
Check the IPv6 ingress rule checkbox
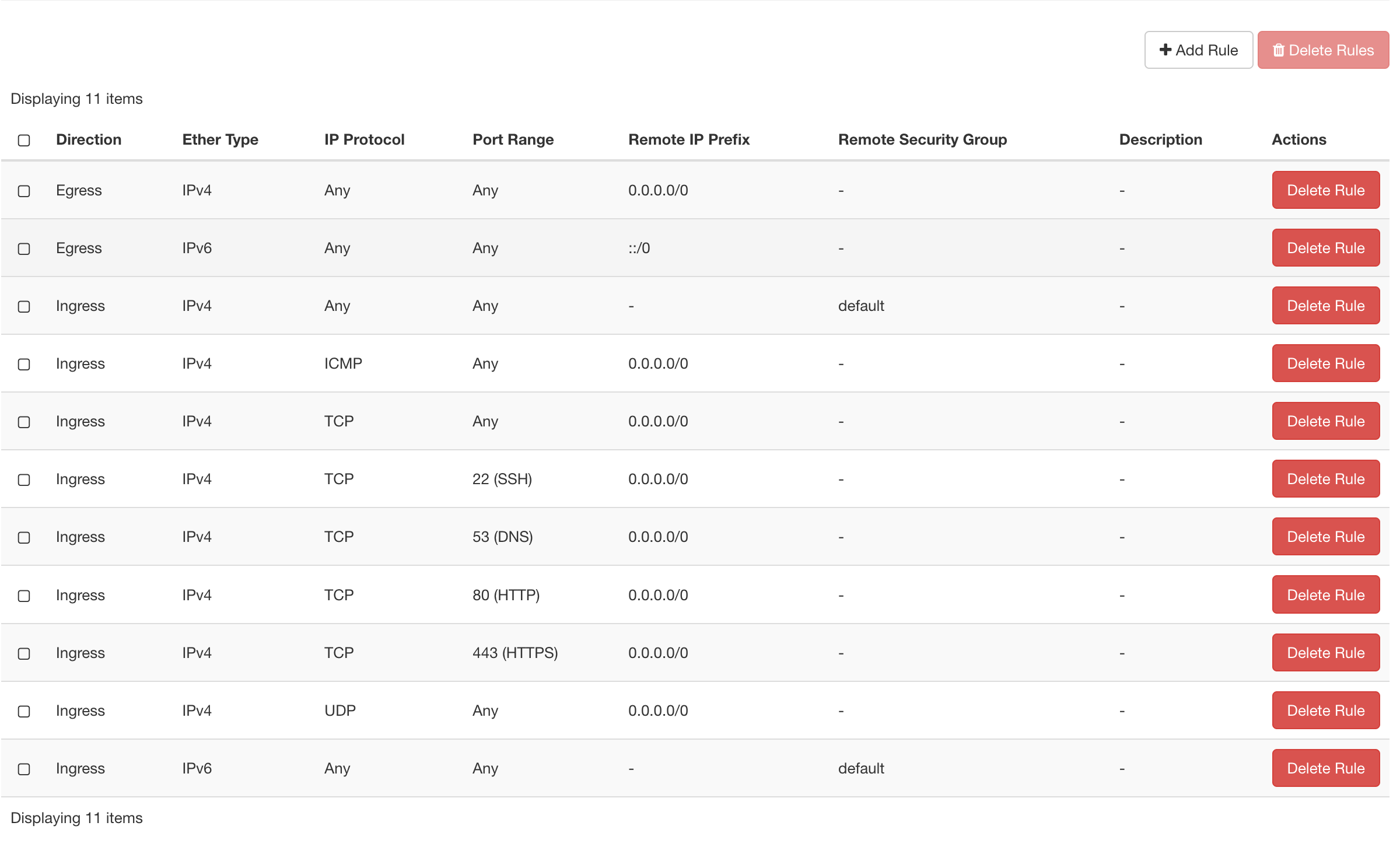tap(24, 769)
